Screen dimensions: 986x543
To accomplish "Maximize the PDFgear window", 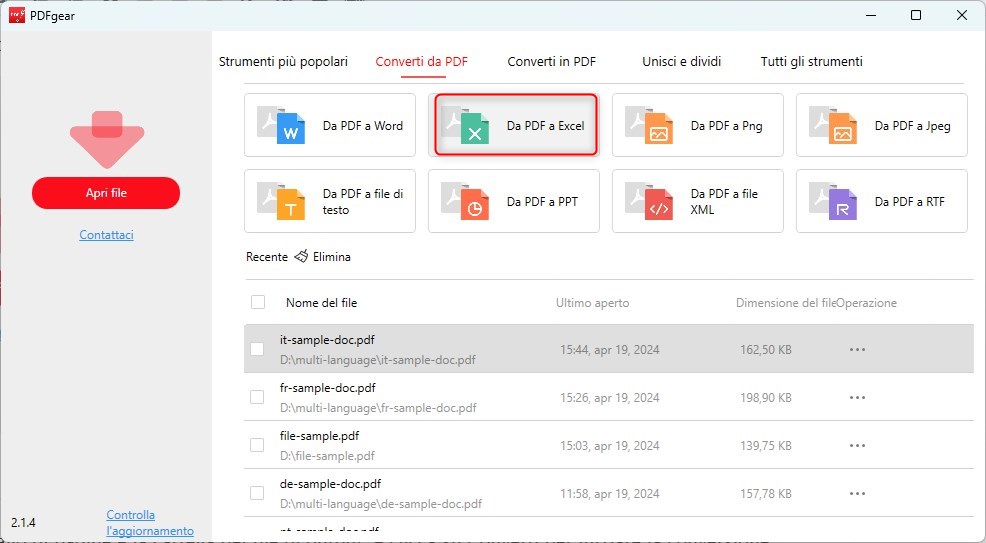I will pos(916,15).
